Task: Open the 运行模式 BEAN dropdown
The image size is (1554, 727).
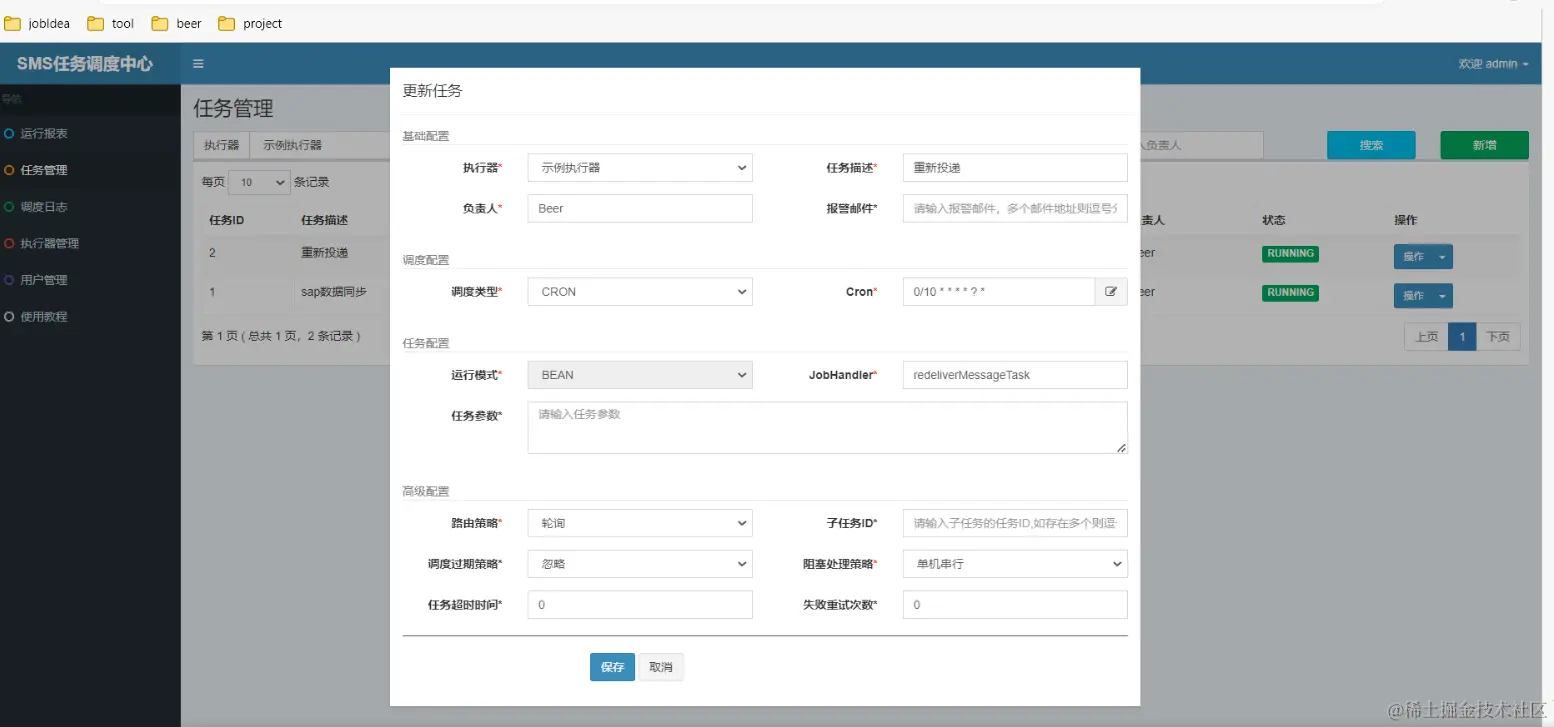Action: [640, 375]
